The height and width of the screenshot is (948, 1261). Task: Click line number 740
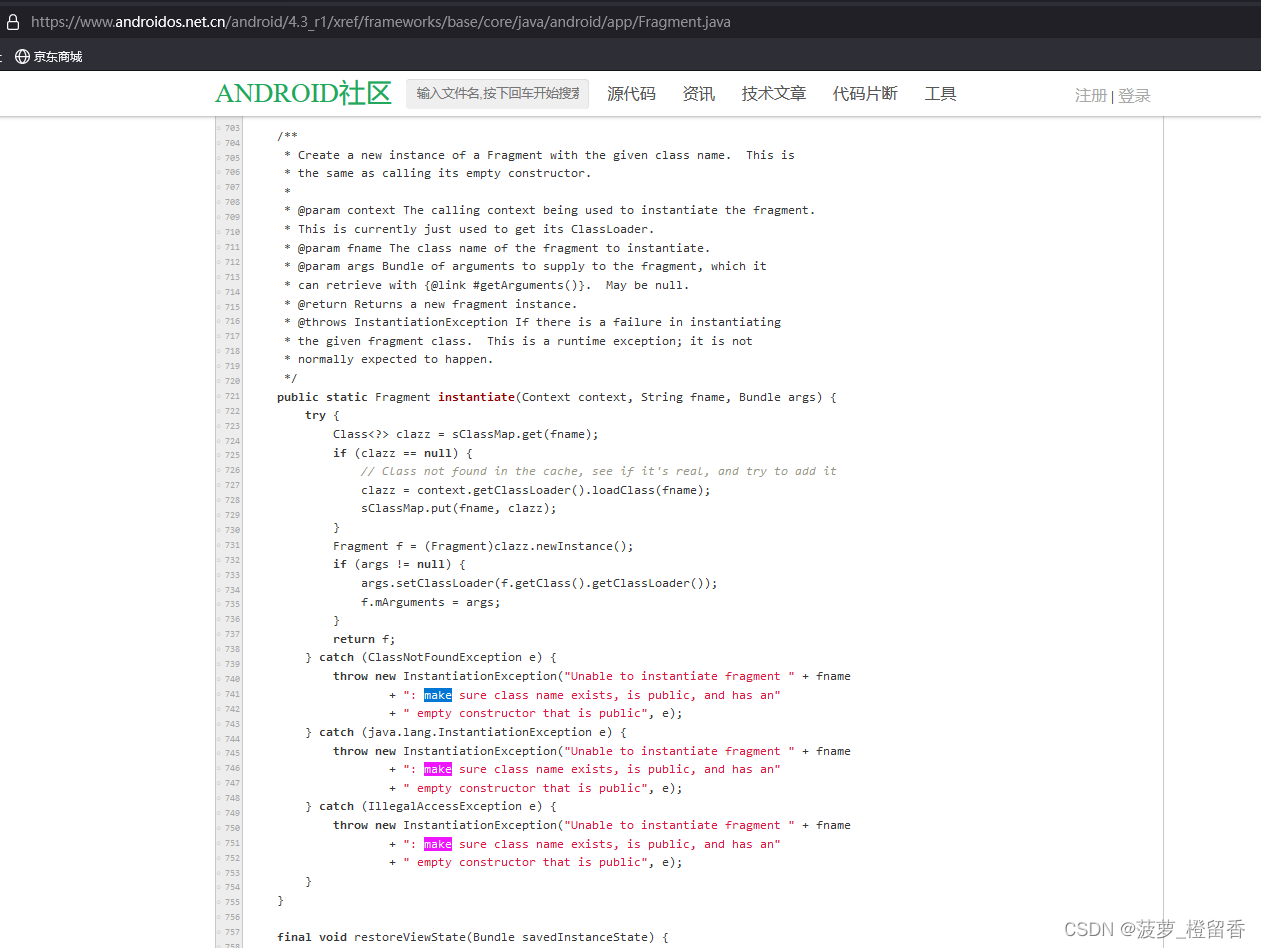(x=232, y=678)
